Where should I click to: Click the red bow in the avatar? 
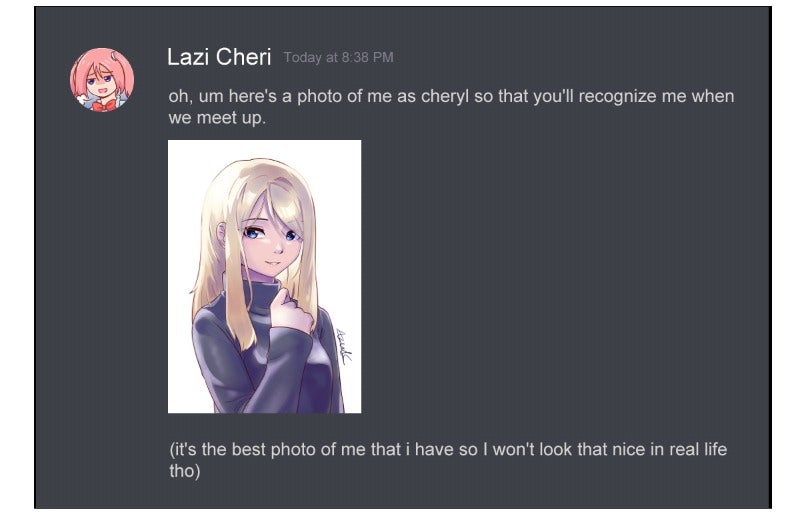coord(104,105)
